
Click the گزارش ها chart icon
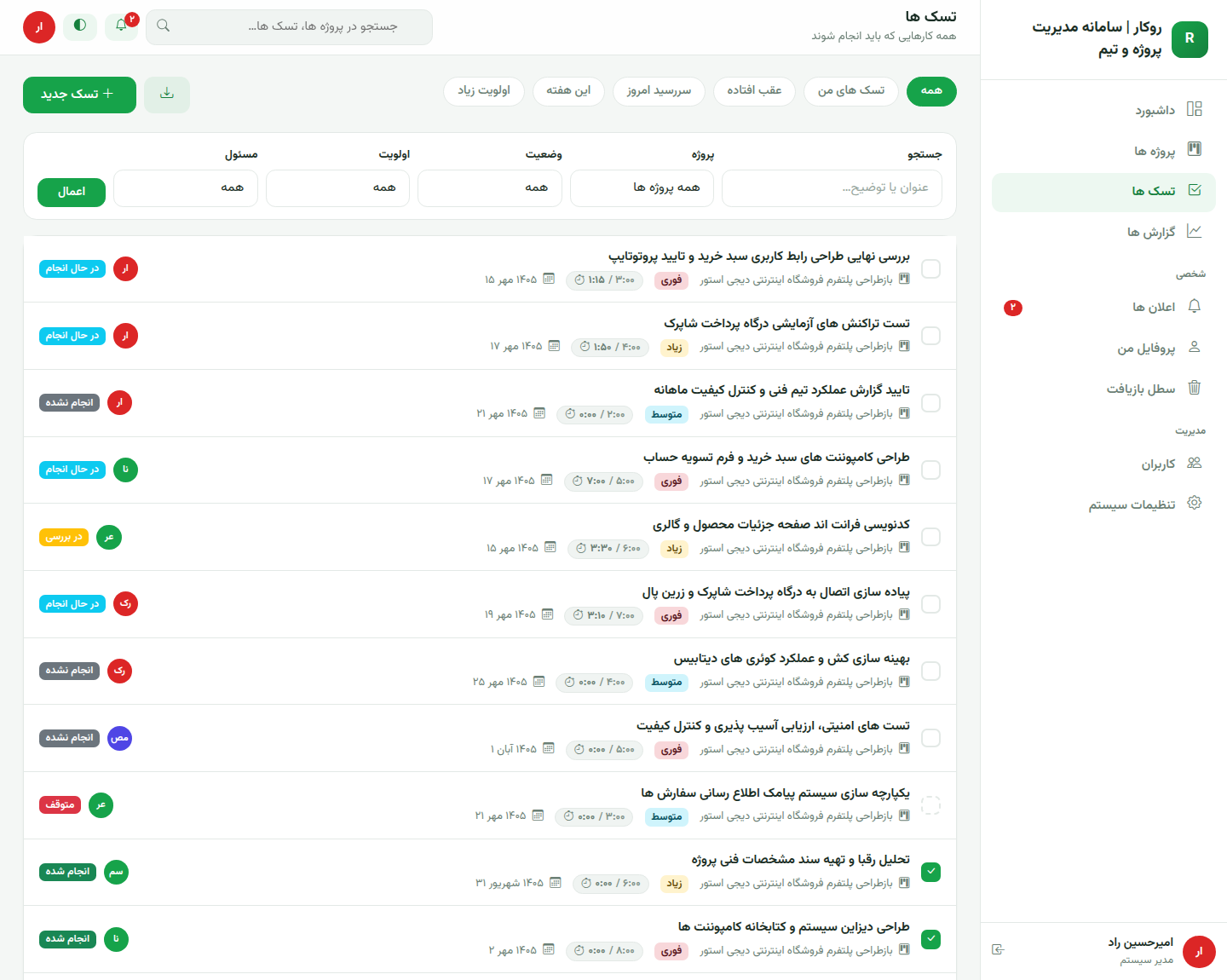[x=1195, y=231]
